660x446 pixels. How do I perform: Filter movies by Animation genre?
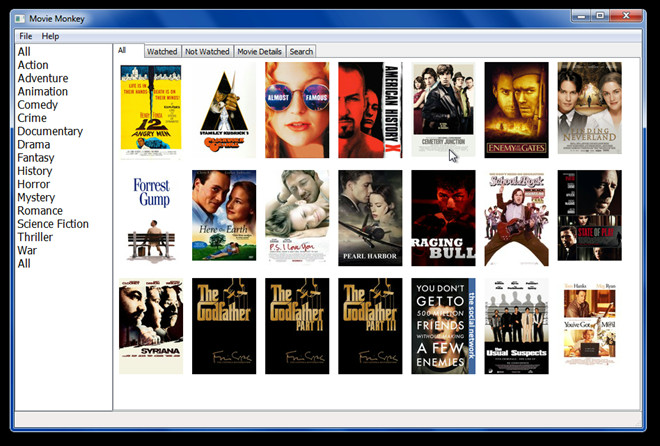coord(43,91)
